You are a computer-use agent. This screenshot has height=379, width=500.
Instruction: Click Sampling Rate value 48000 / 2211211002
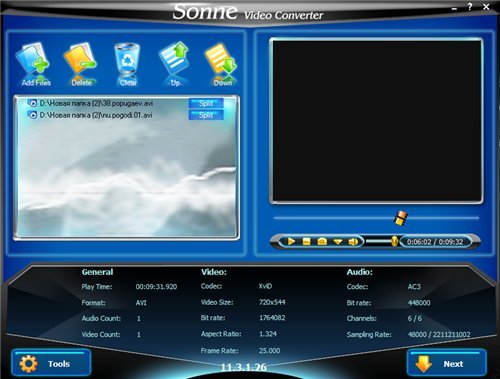(439, 334)
